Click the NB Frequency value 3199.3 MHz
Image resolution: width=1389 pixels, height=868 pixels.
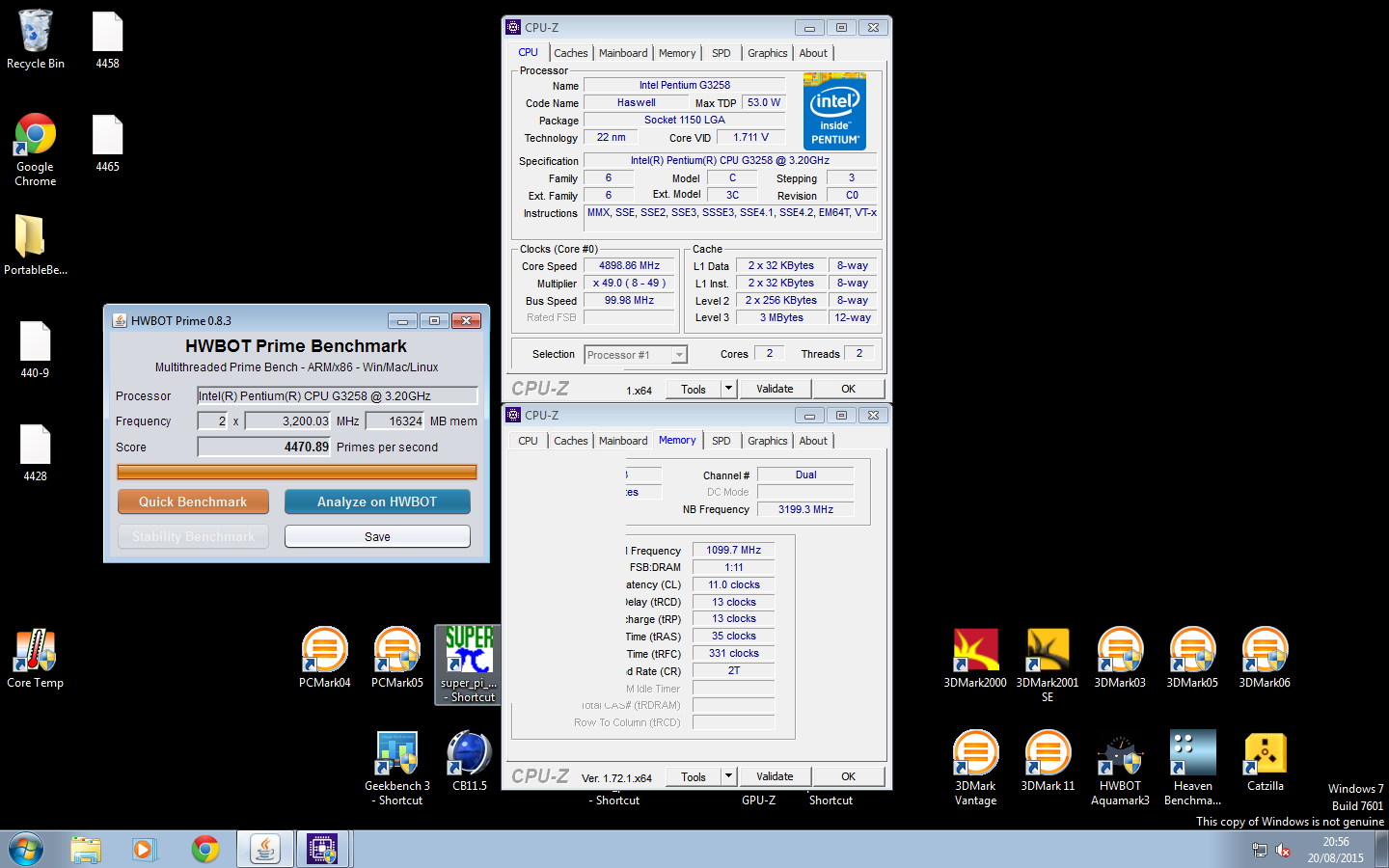(x=805, y=509)
